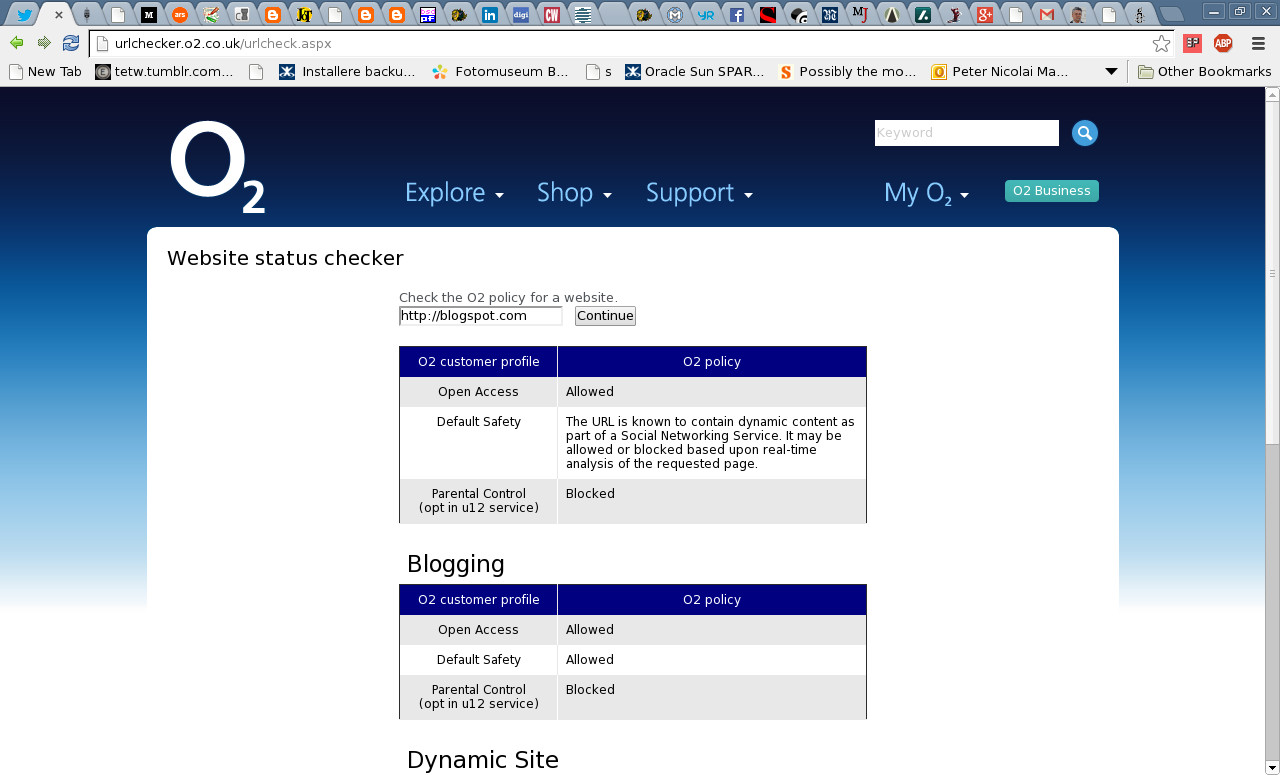Click the vertical scrollbar thumb
This screenshot has width=1280, height=775.
(x=1272, y=274)
